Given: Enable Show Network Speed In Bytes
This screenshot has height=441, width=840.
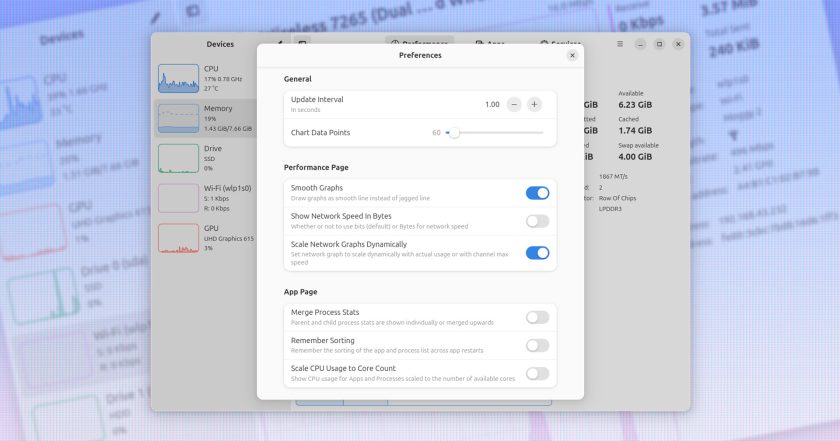Looking at the screenshot, I should [x=537, y=221].
